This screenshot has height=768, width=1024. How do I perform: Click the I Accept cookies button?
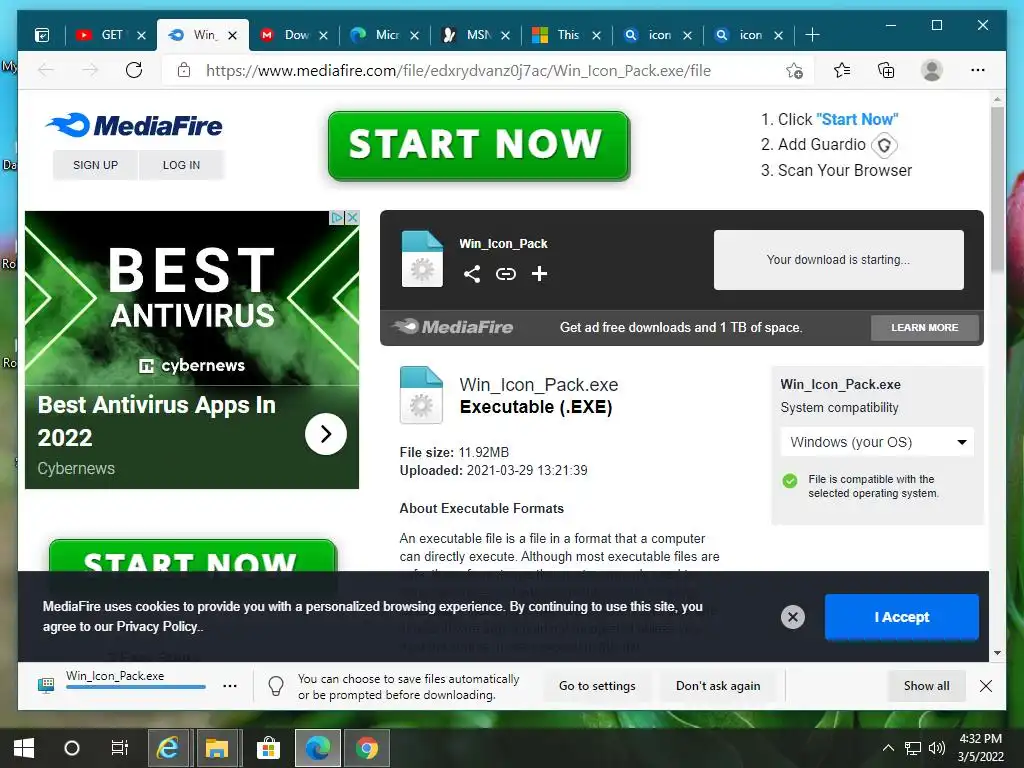(x=902, y=616)
